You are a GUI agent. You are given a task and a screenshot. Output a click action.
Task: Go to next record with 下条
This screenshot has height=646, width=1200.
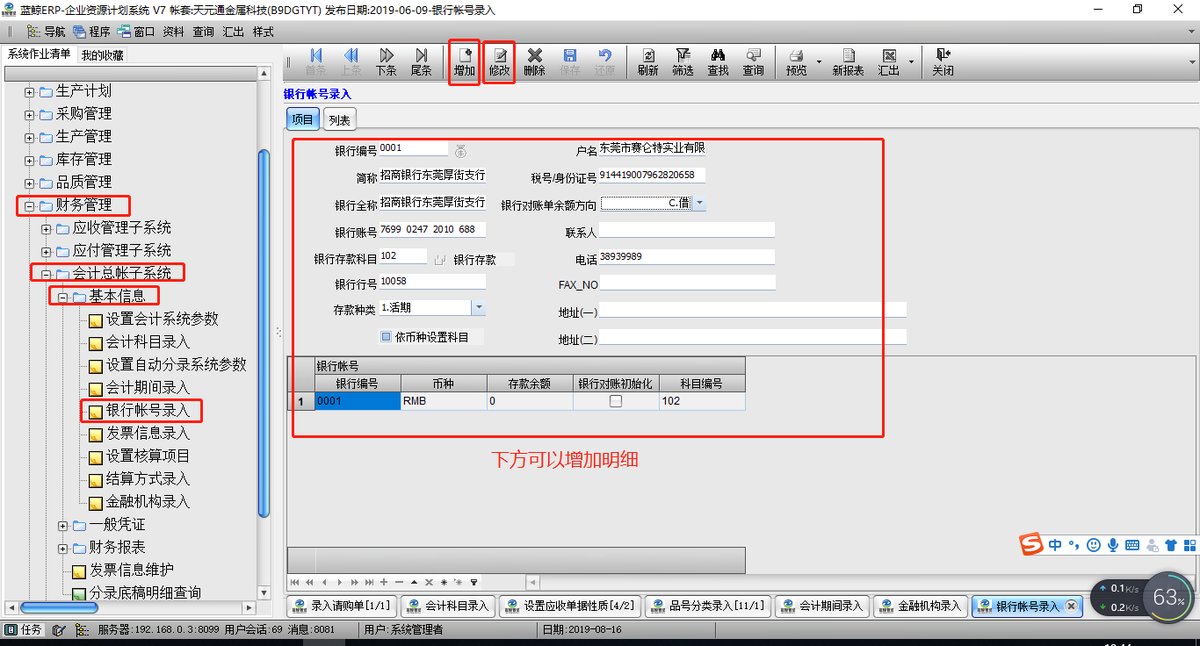click(386, 61)
